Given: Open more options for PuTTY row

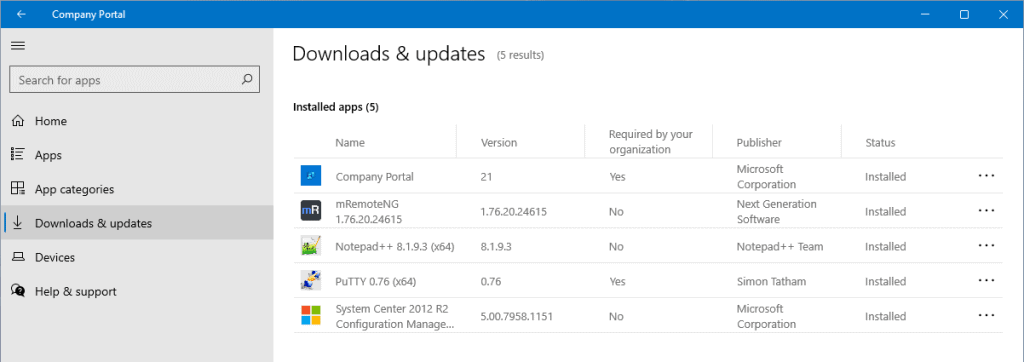Looking at the screenshot, I should [x=986, y=280].
